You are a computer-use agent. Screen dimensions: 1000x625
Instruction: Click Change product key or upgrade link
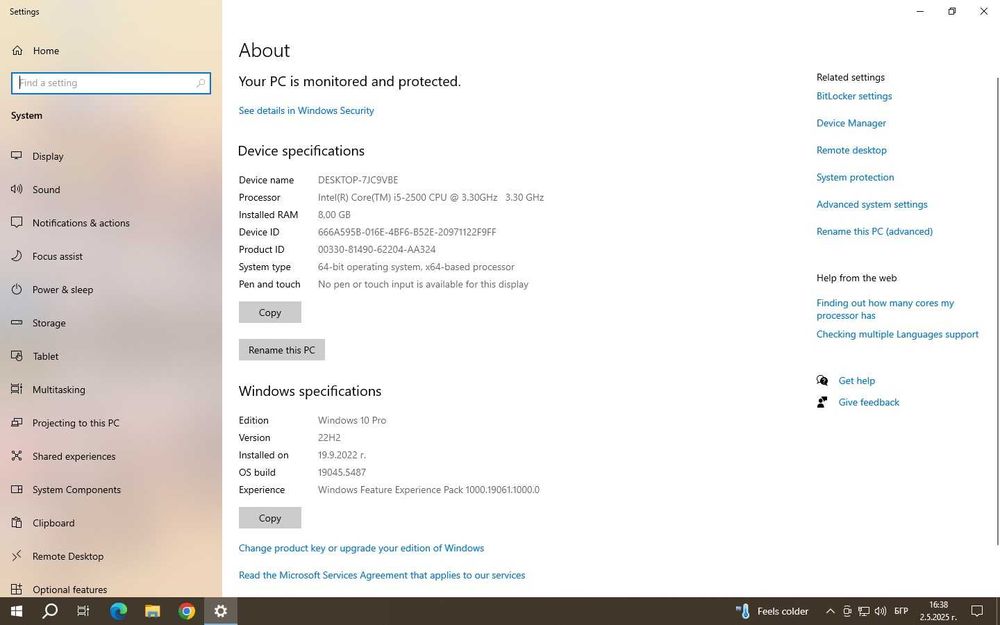pos(361,548)
